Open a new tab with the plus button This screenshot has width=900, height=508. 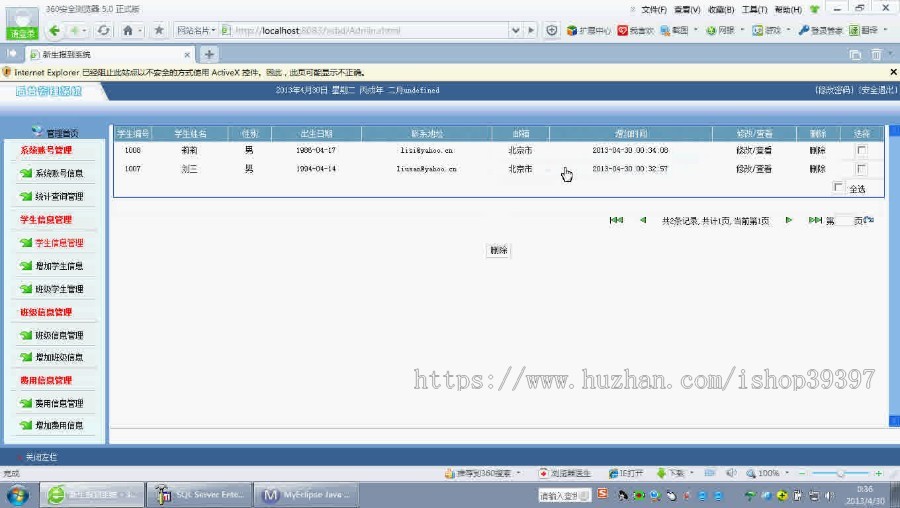coord(209,55)
